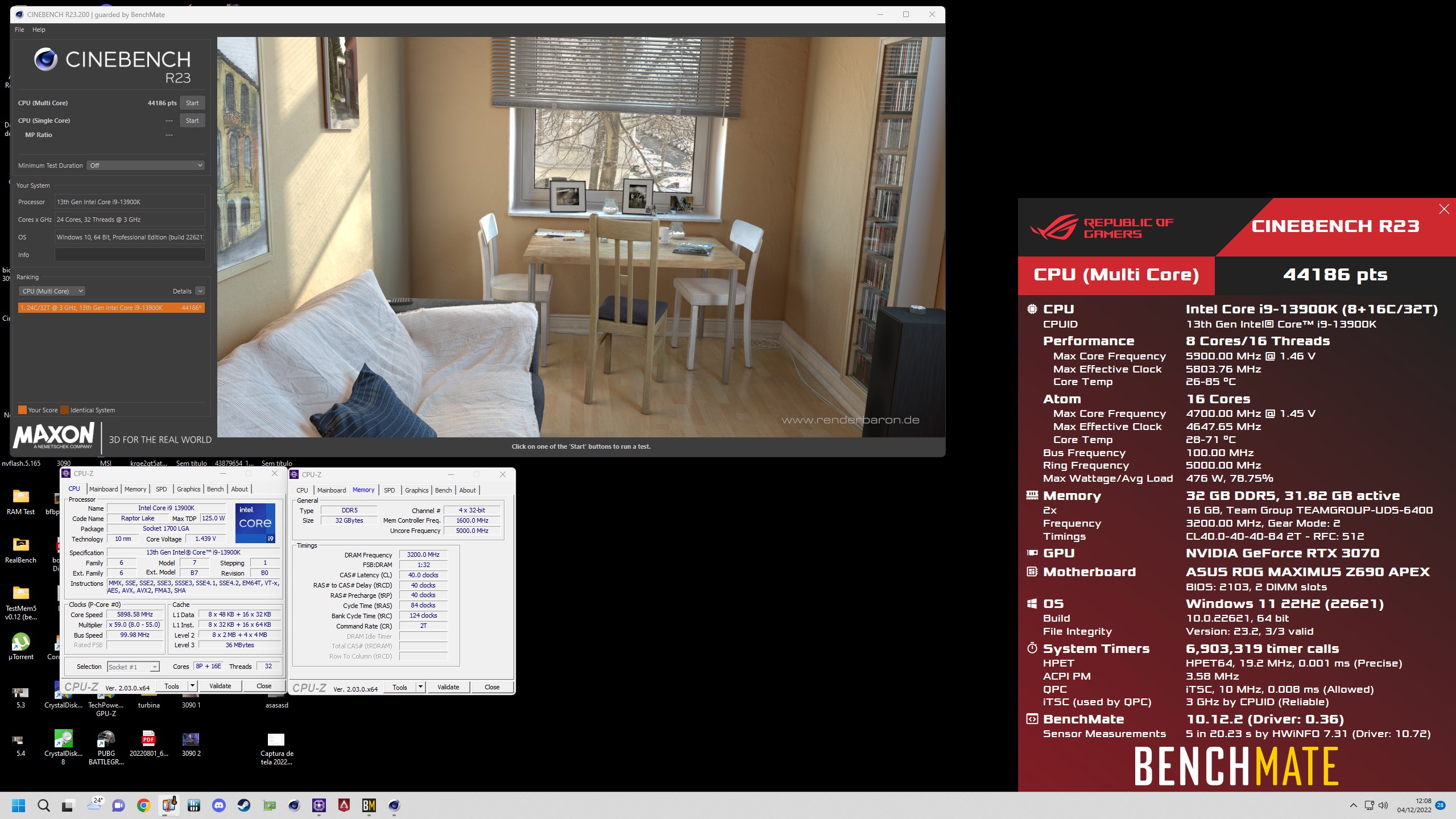1456x819 pixels.
Task: Close the BenchMate result panel with X
Action: click(1444, 209)
